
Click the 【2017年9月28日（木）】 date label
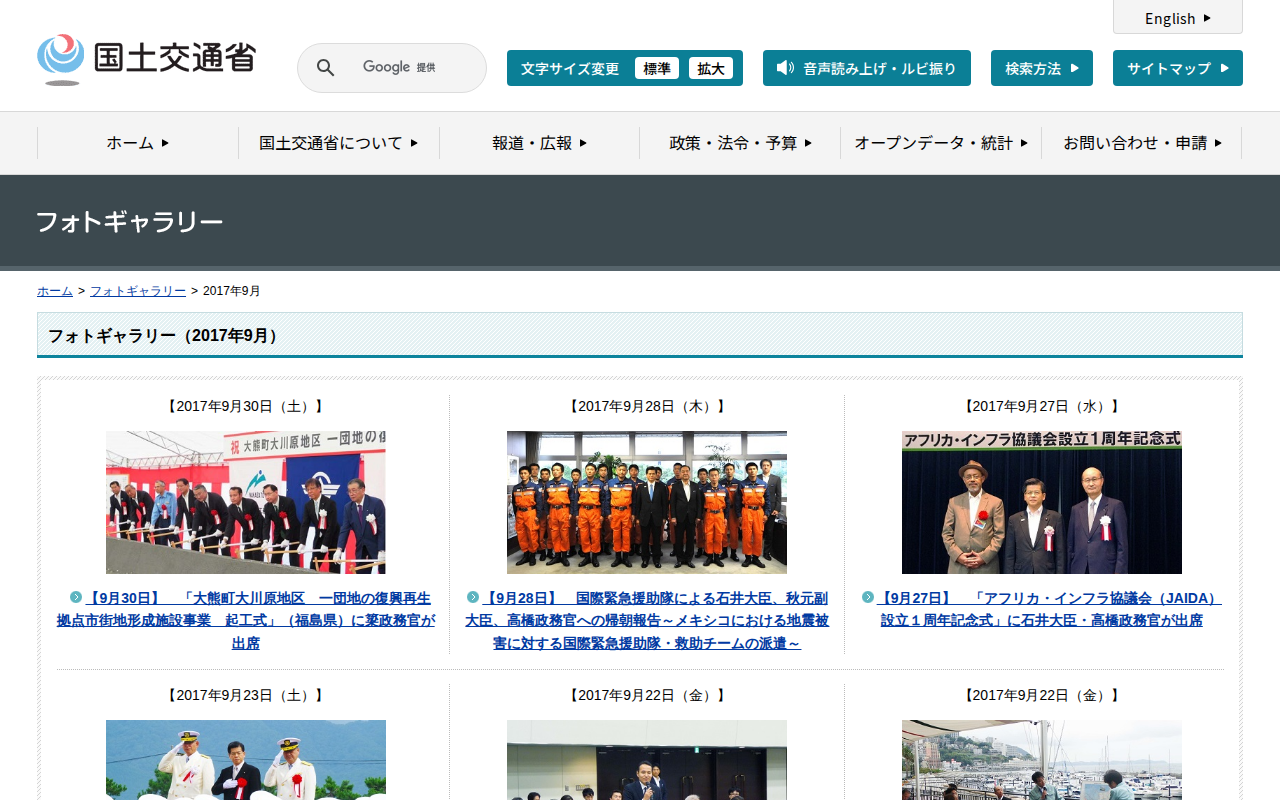pyautogui.click(x=647, y=406)
